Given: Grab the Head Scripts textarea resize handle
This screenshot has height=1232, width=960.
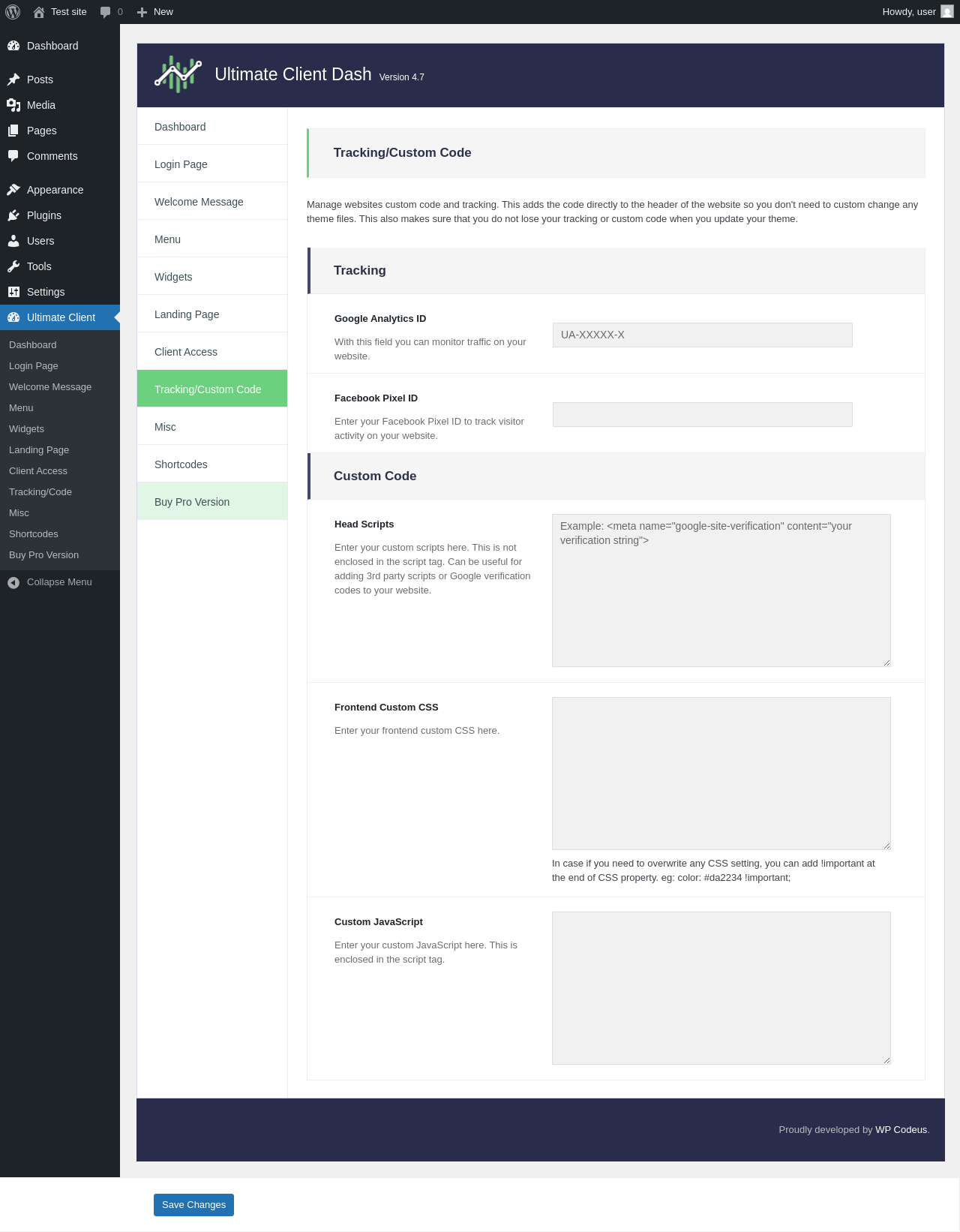Looking at the screenshot, I should [x=886, y=663].
